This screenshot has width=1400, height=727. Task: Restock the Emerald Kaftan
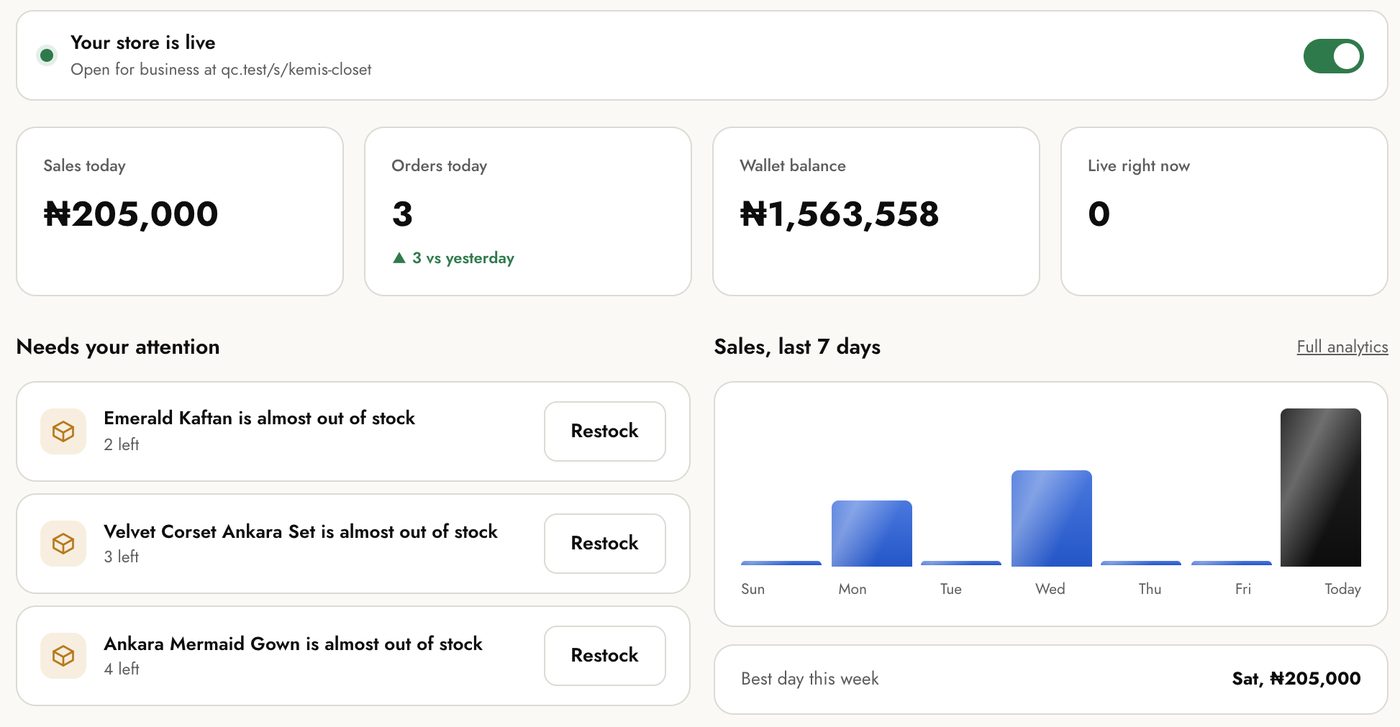[605, 431]
